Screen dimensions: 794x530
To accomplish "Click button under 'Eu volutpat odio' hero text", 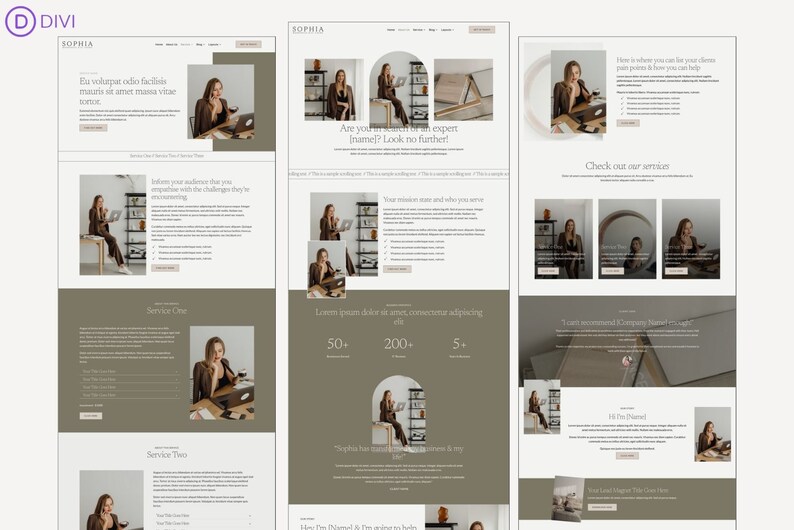I will 93,128.
